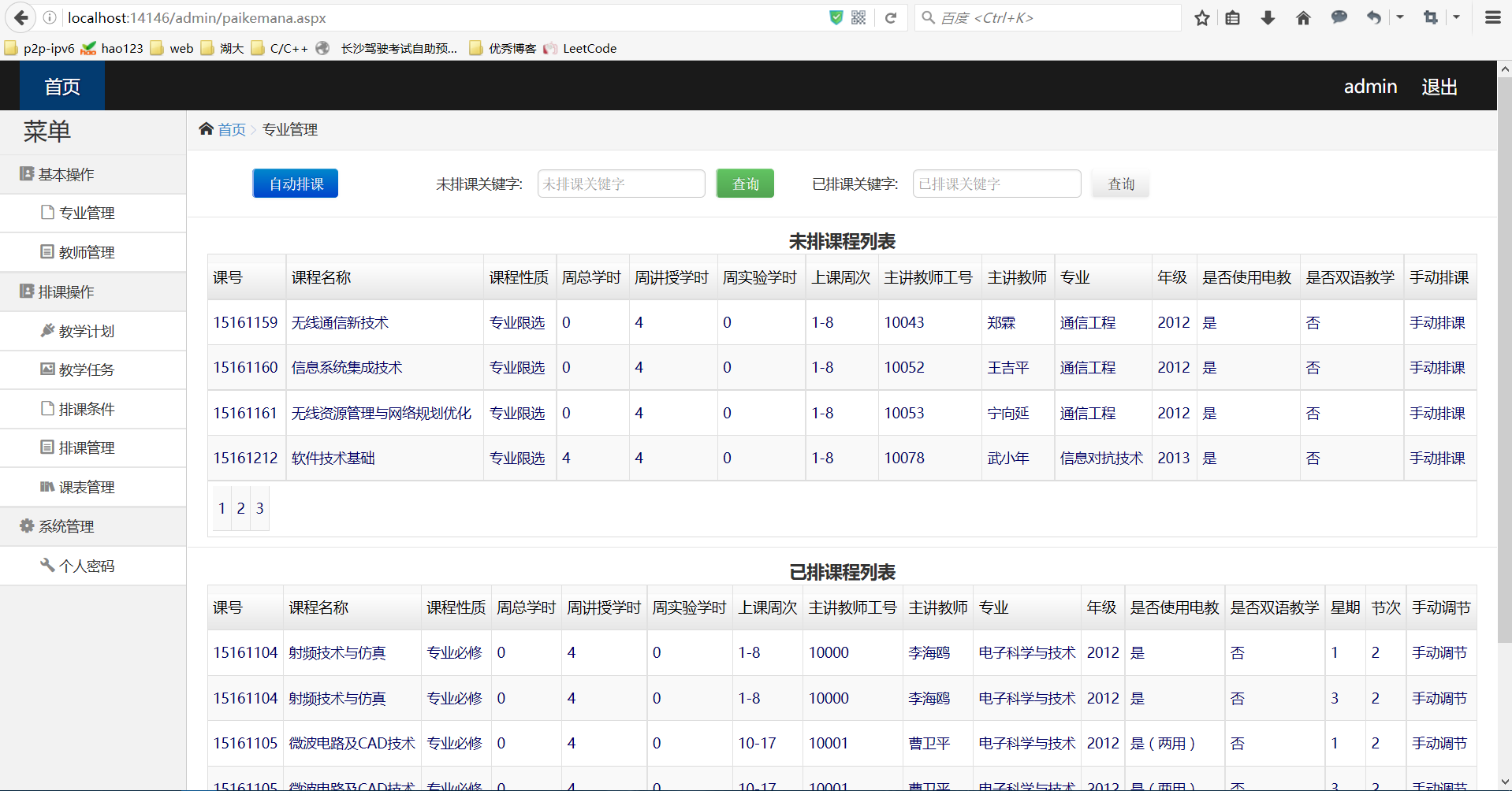The image size is (1512, 791).
Task: Click 手动排课 for 无线通信新技术
Action: point(1437,322)
